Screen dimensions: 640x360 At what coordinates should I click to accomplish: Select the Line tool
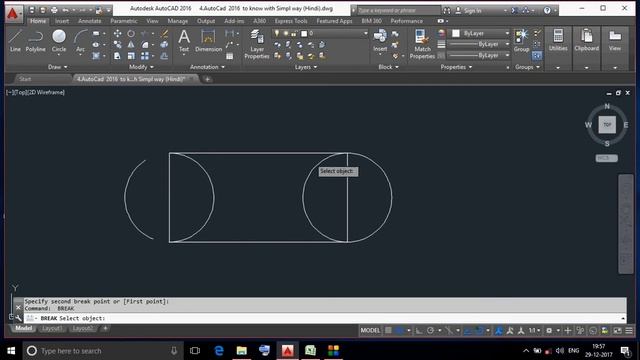tap(15, 41)
